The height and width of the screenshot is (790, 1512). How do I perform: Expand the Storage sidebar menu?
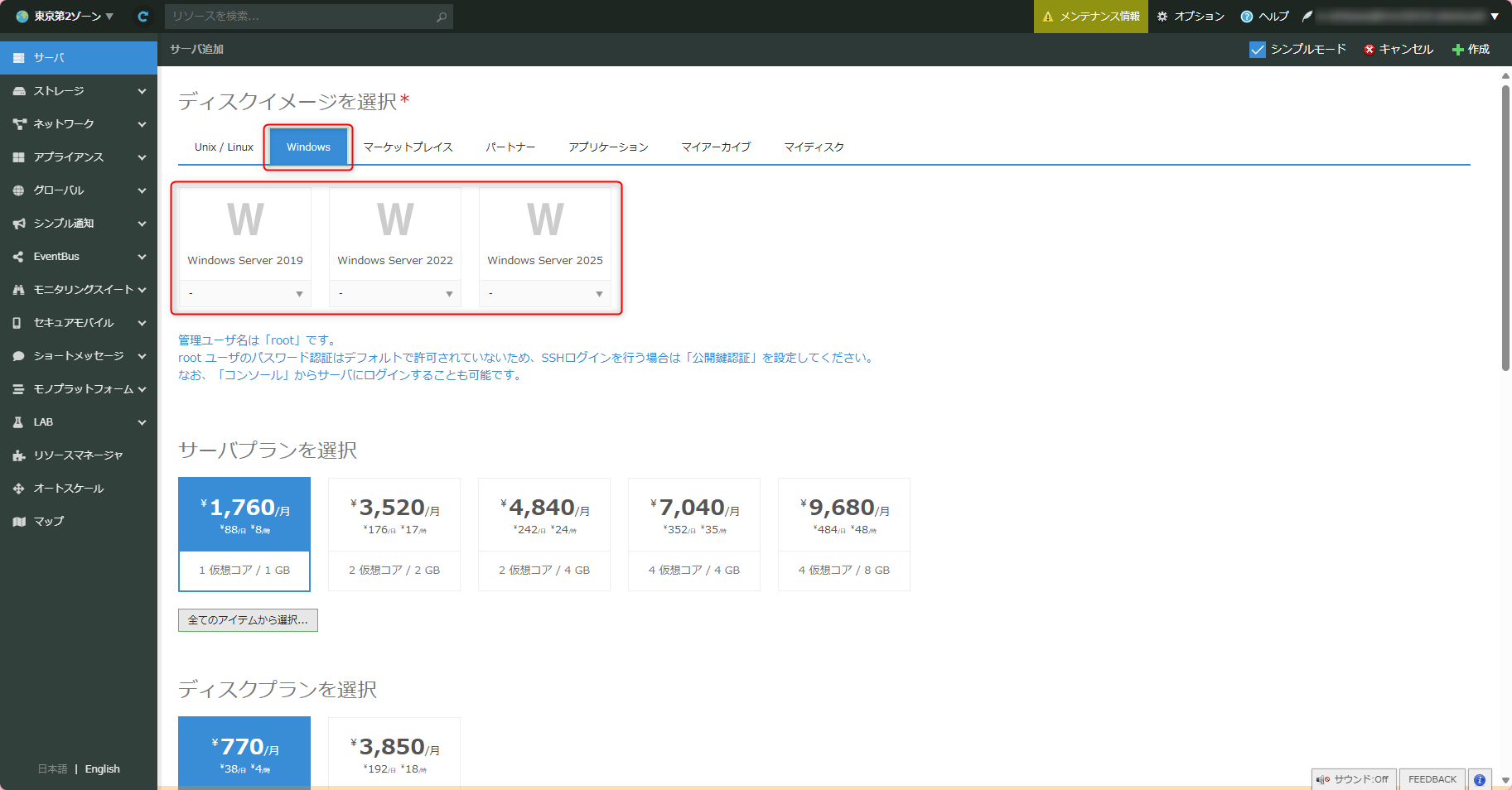79,90
